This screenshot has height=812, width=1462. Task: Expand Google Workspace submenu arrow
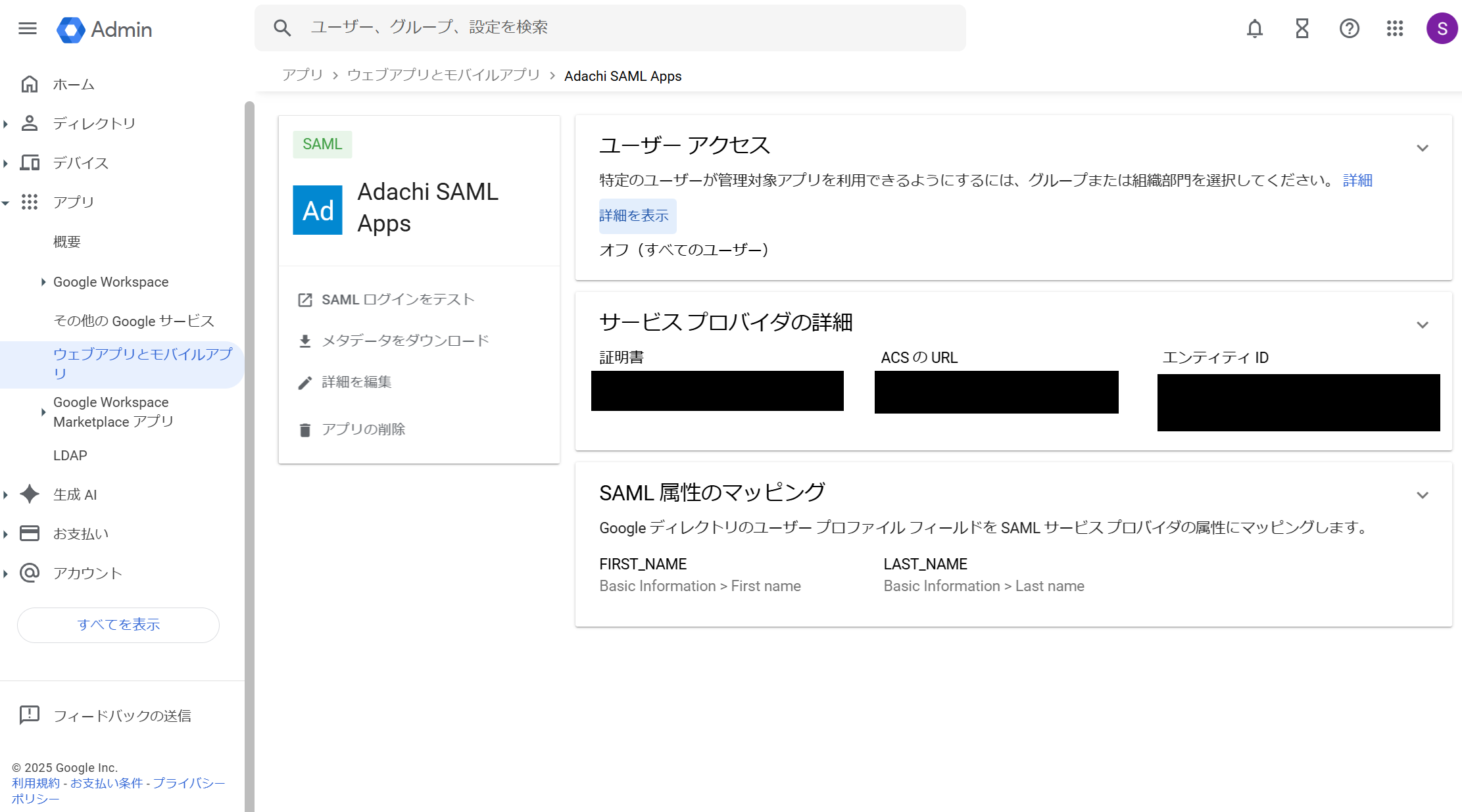(43, 282)
